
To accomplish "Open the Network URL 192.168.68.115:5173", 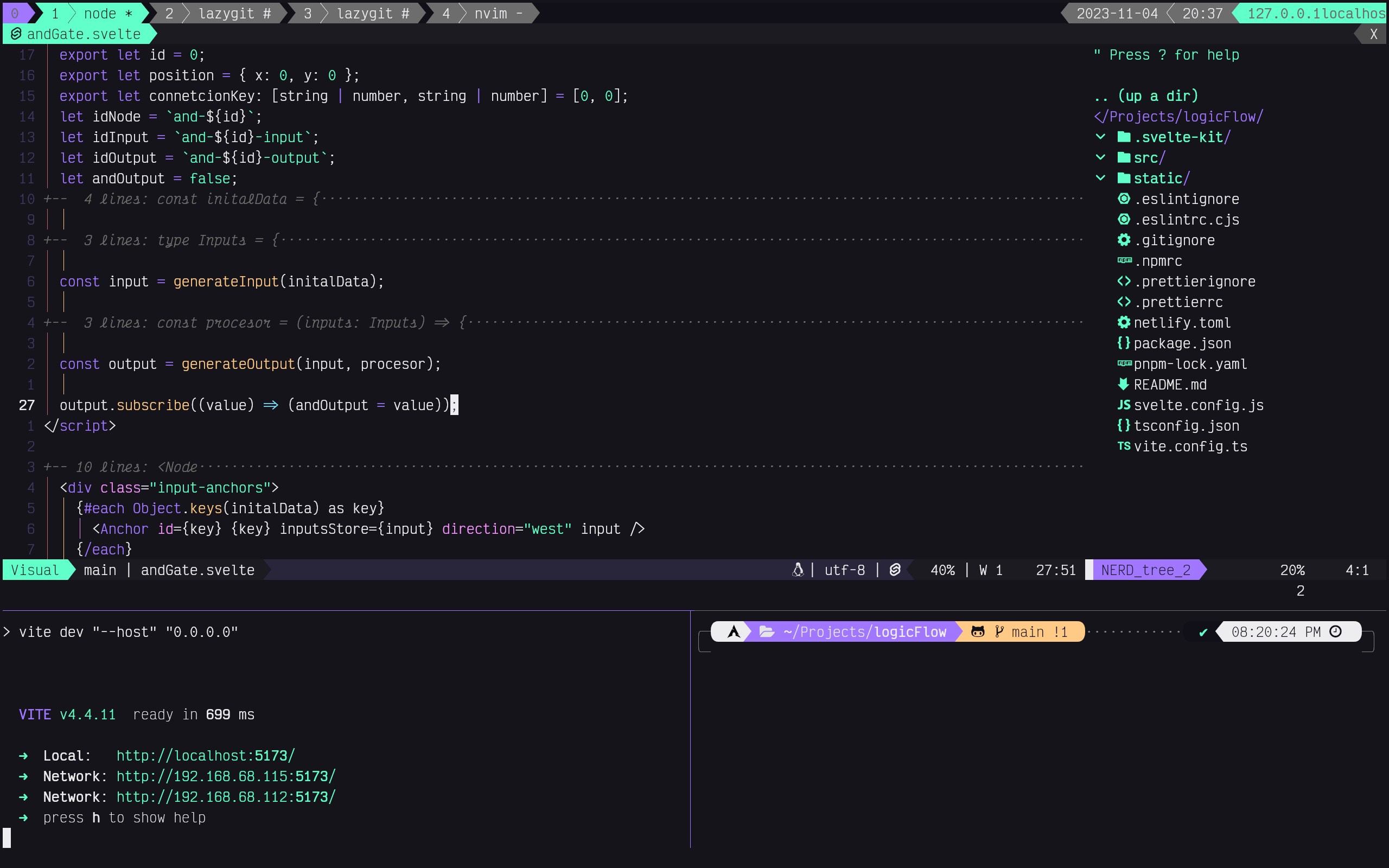I will click(x=226, y=776).
